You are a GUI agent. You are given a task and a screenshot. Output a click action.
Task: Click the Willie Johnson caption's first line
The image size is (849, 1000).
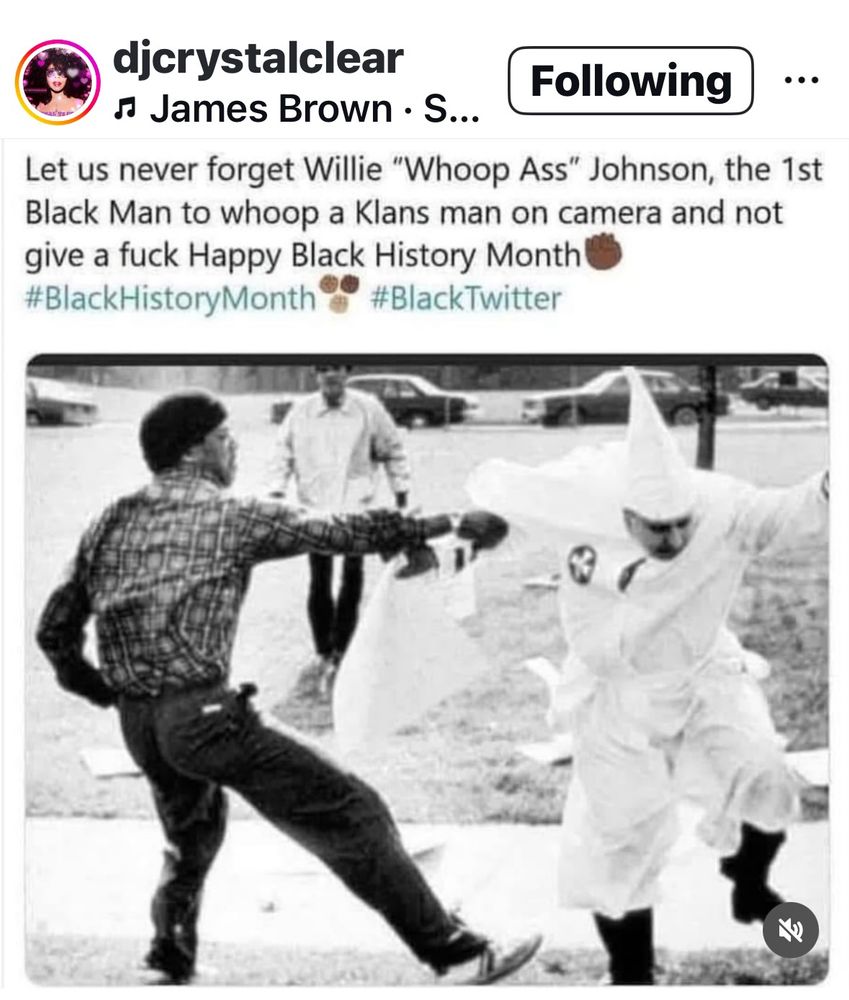pyautogui.click(x=424, y=170)
